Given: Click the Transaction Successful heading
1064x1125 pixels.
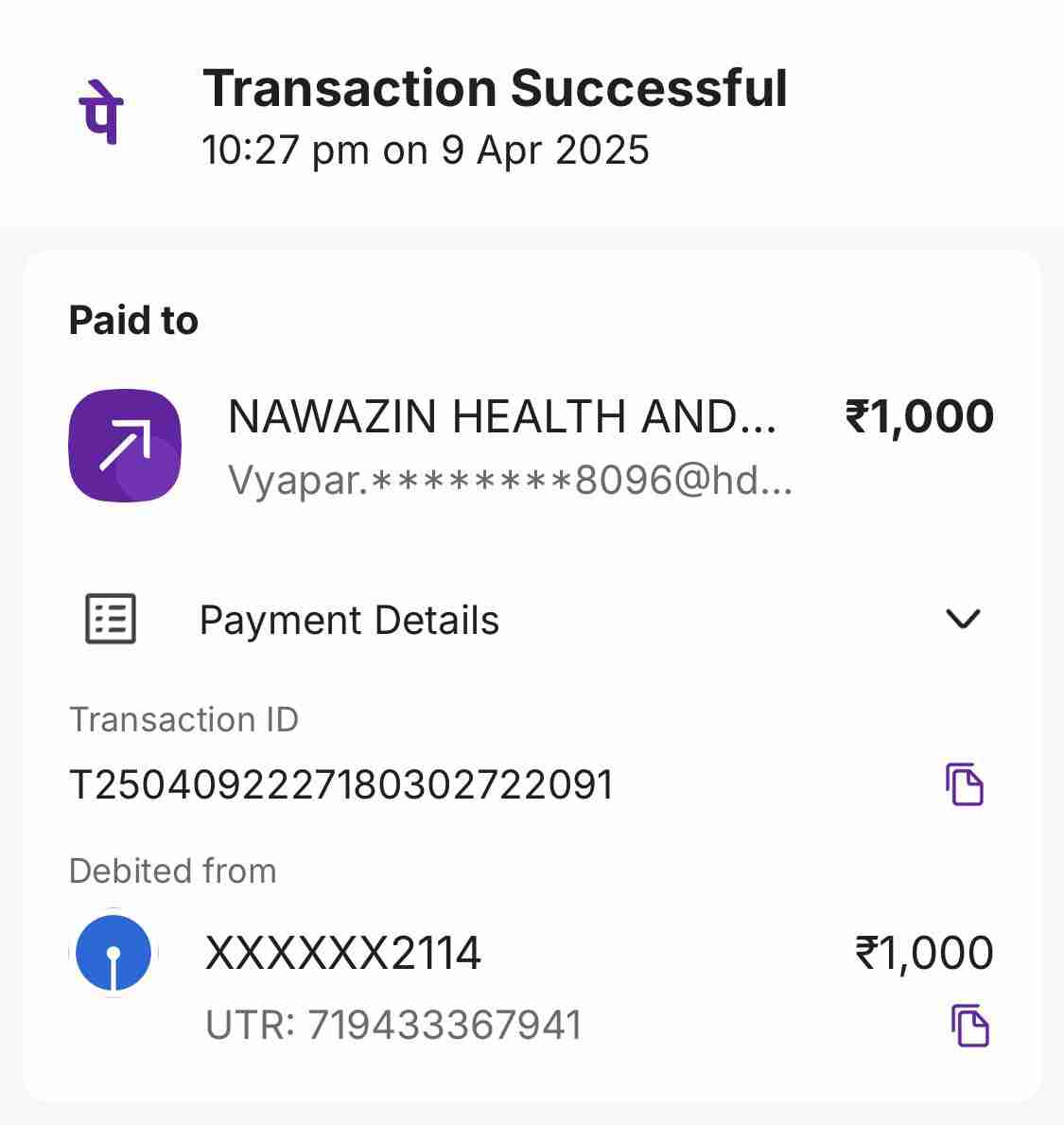Looking at the screenshot, I should point(495,89).
